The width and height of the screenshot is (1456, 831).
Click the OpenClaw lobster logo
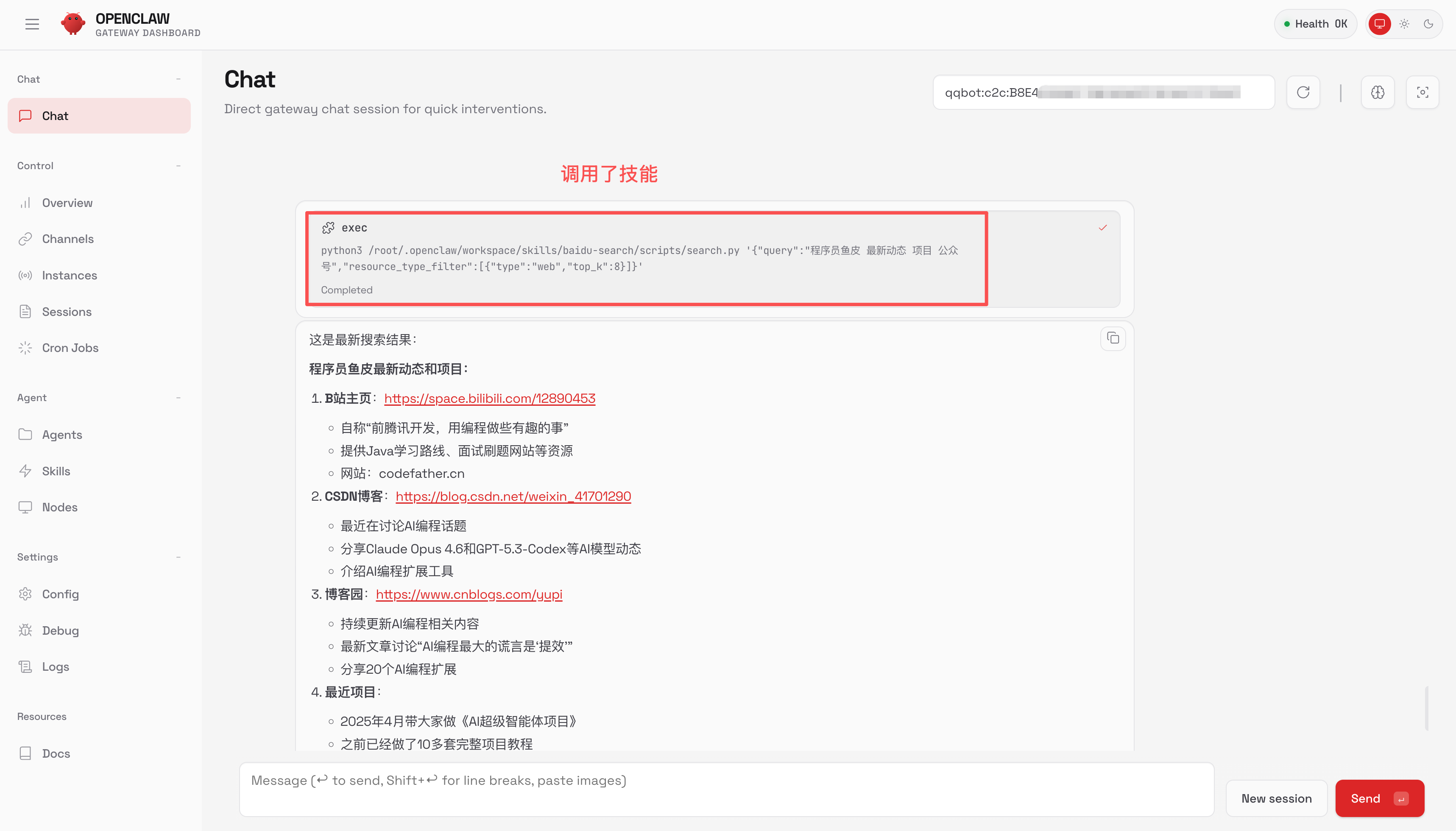73,24
